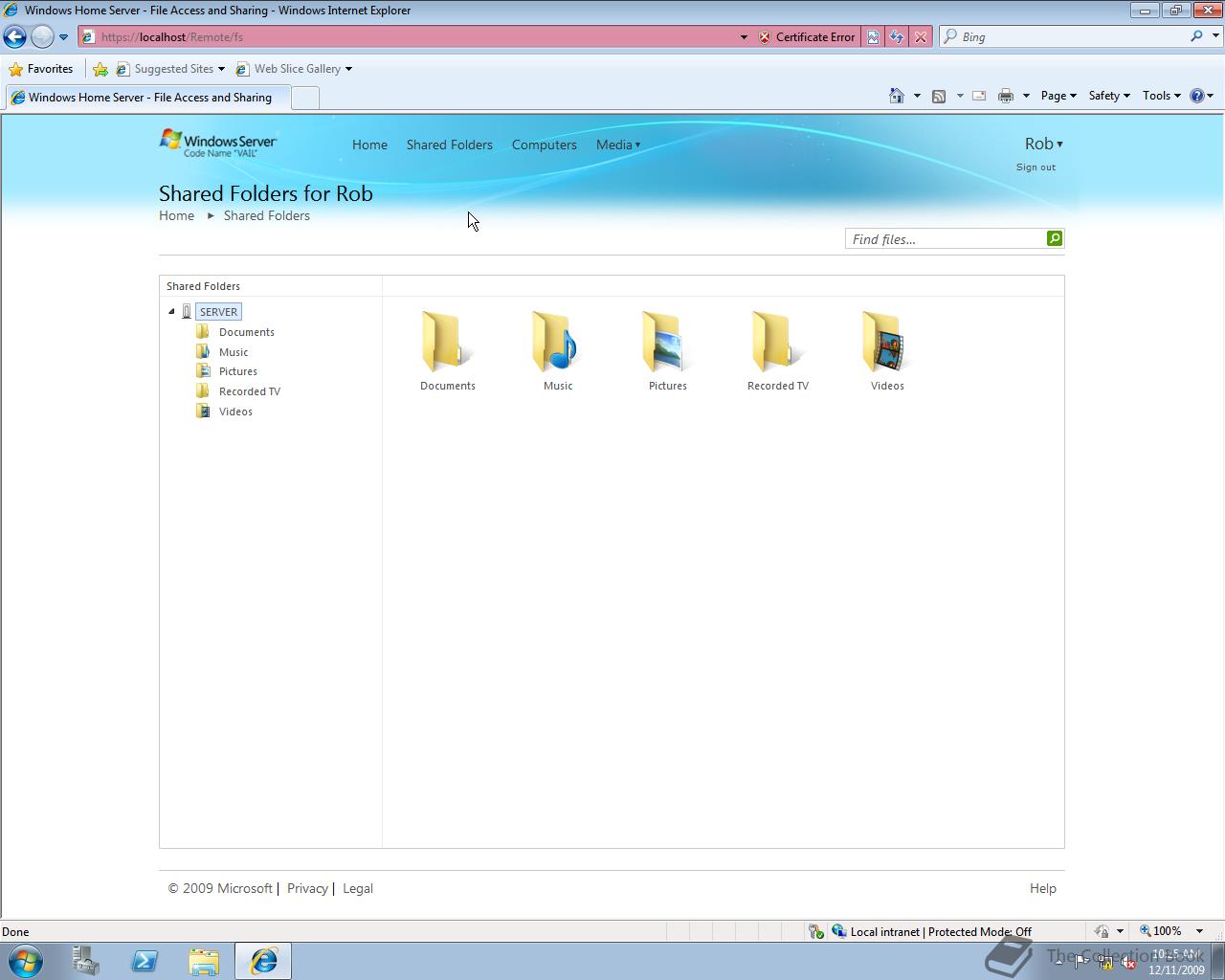The height and width of the screenshot is (980, 1225).
Task: Click the Favorites star button
Action: pos(40,69)
